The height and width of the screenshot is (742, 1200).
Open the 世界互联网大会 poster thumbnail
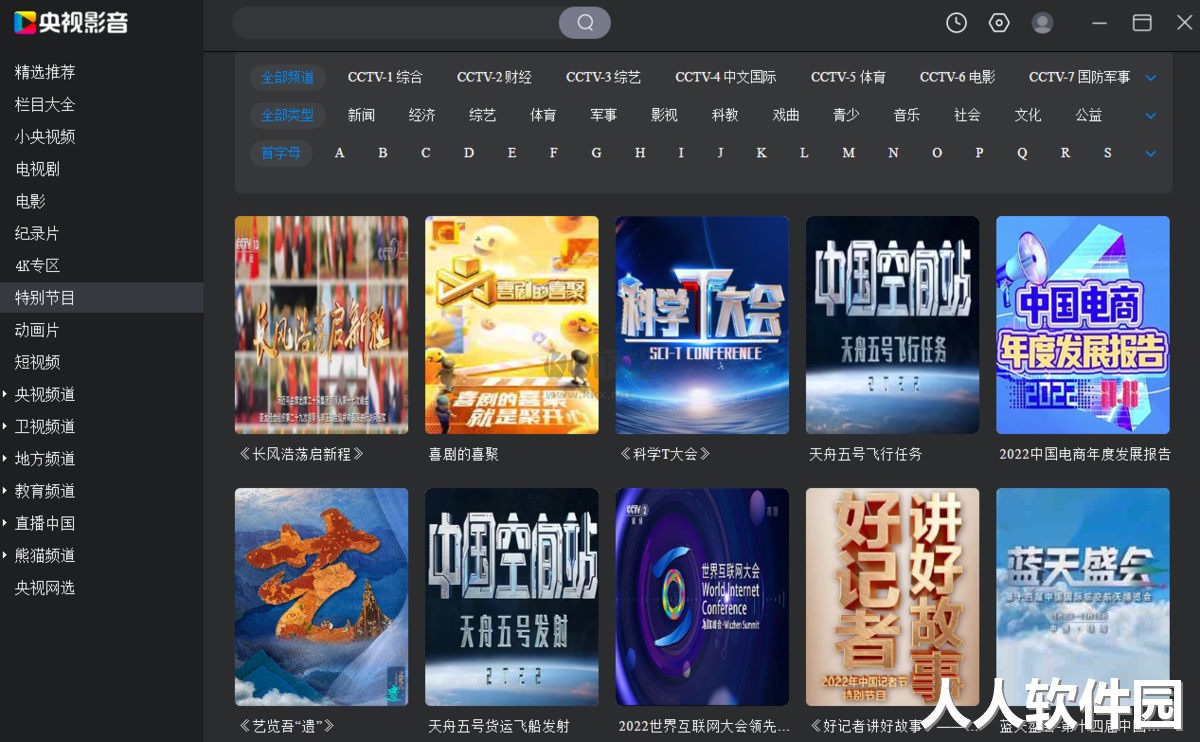(702, 597)
